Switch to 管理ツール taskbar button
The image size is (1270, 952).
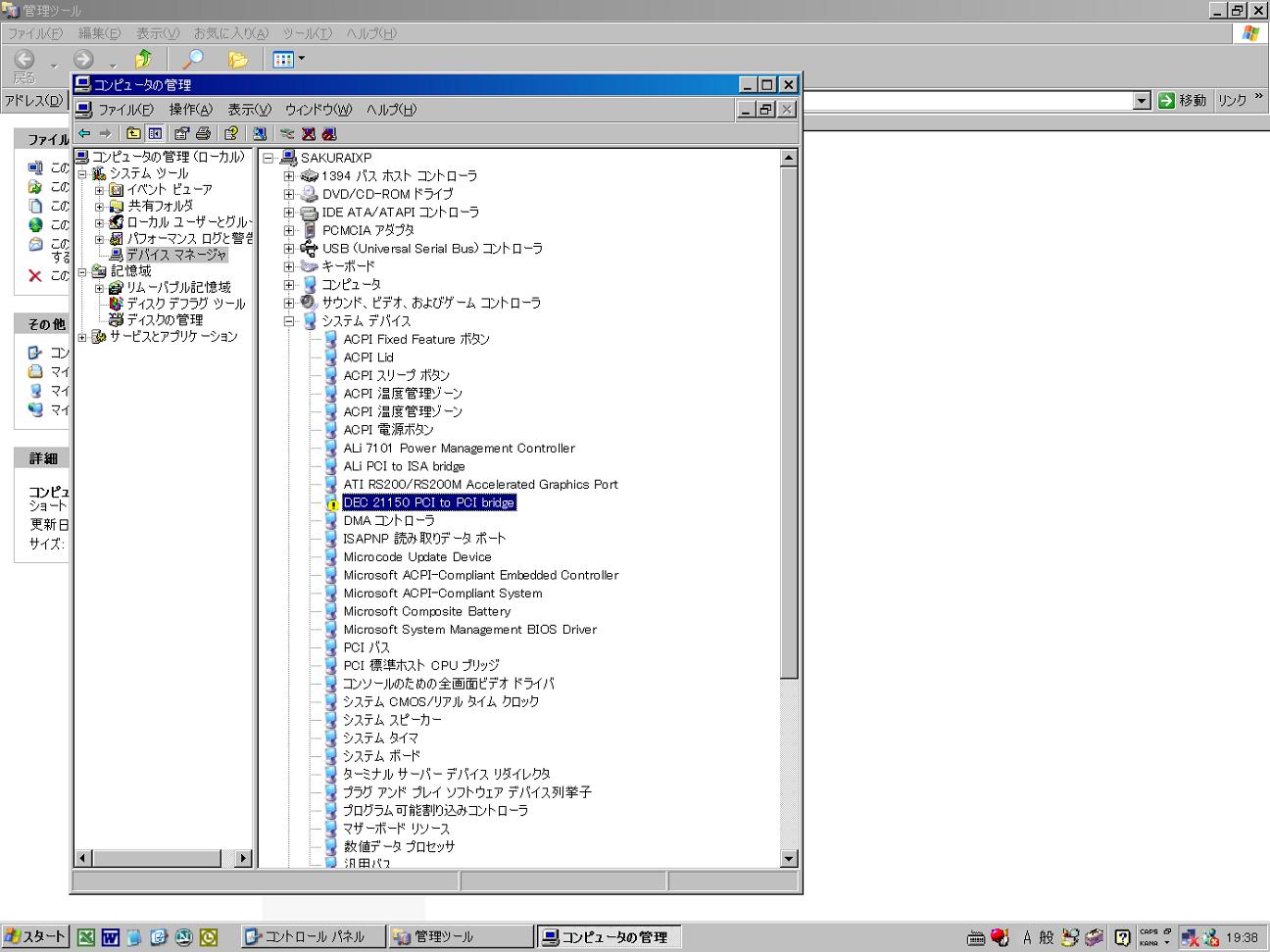pos(460,937)
